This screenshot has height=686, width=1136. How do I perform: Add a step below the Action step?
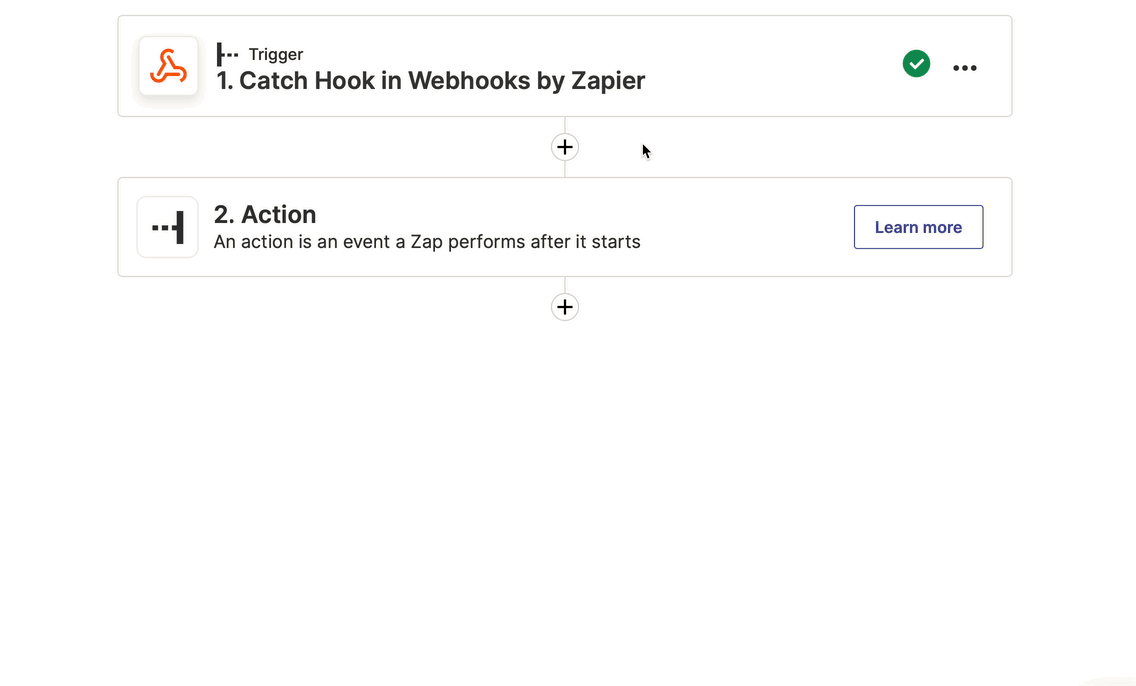coord(565,307)
